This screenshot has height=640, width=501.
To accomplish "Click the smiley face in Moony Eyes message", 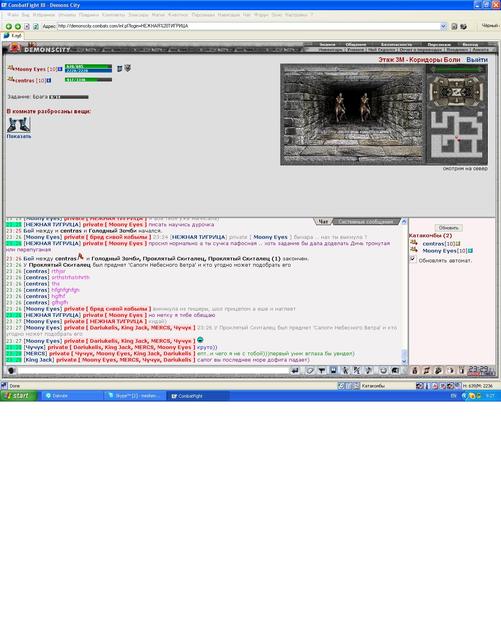I will point(200,340).
